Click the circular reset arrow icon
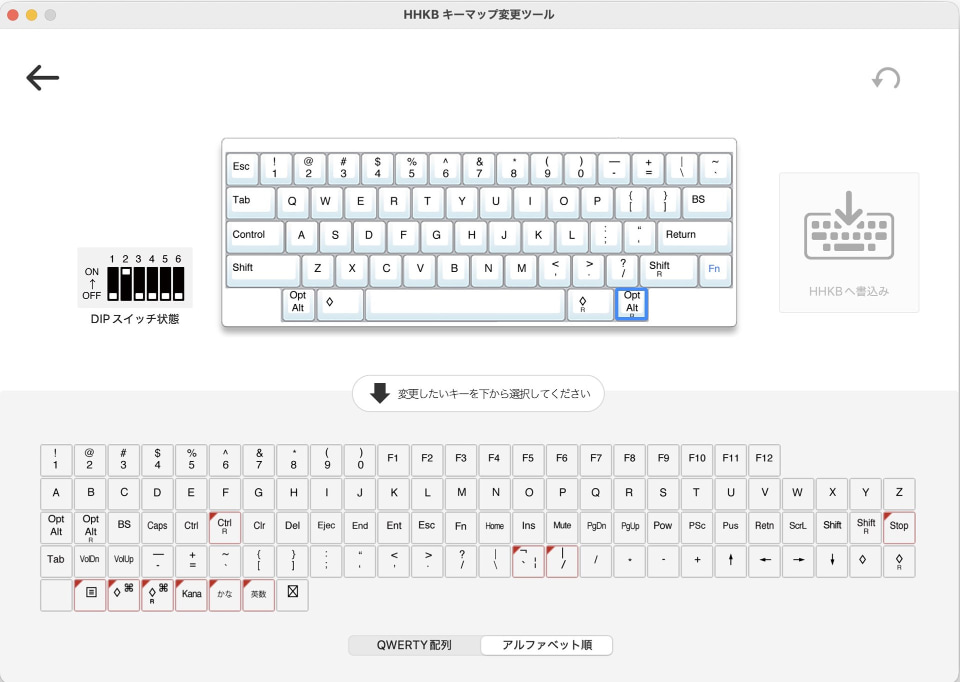Screen dimensions: 960x682 886,78
